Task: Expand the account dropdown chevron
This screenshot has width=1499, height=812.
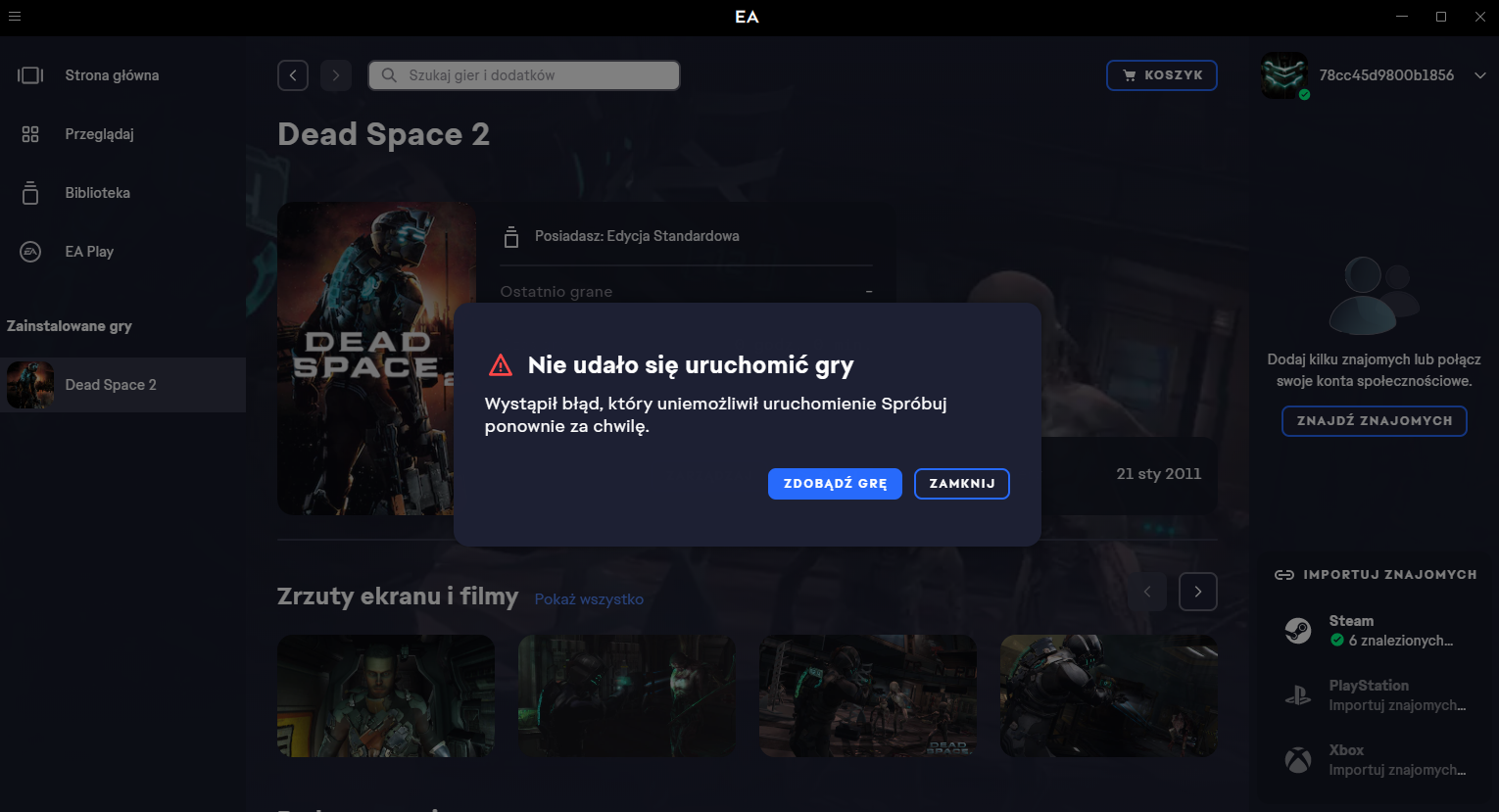Action: pyautogui.click(x=1479, y=75)
